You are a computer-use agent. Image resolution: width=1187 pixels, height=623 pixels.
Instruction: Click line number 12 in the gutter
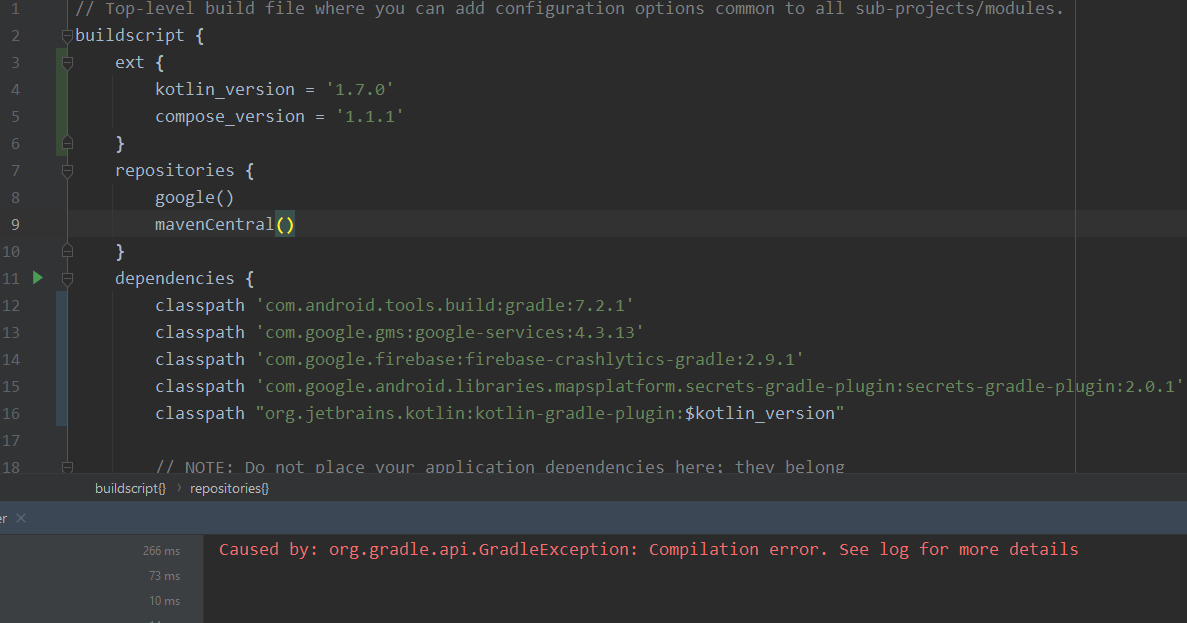click(11, 306)
